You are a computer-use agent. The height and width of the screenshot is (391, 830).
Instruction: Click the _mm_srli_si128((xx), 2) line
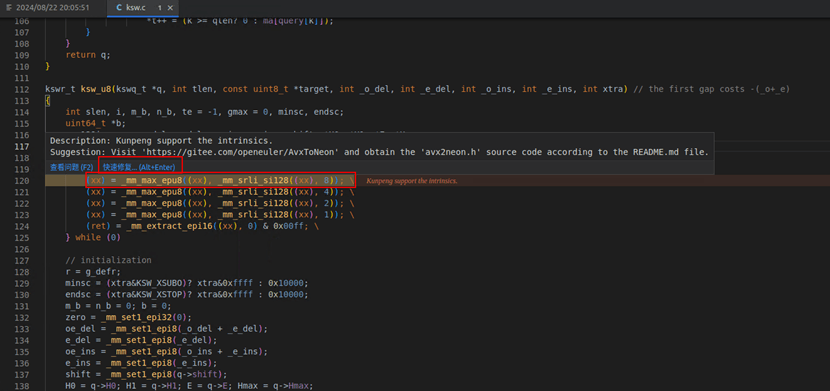point(220,203)
